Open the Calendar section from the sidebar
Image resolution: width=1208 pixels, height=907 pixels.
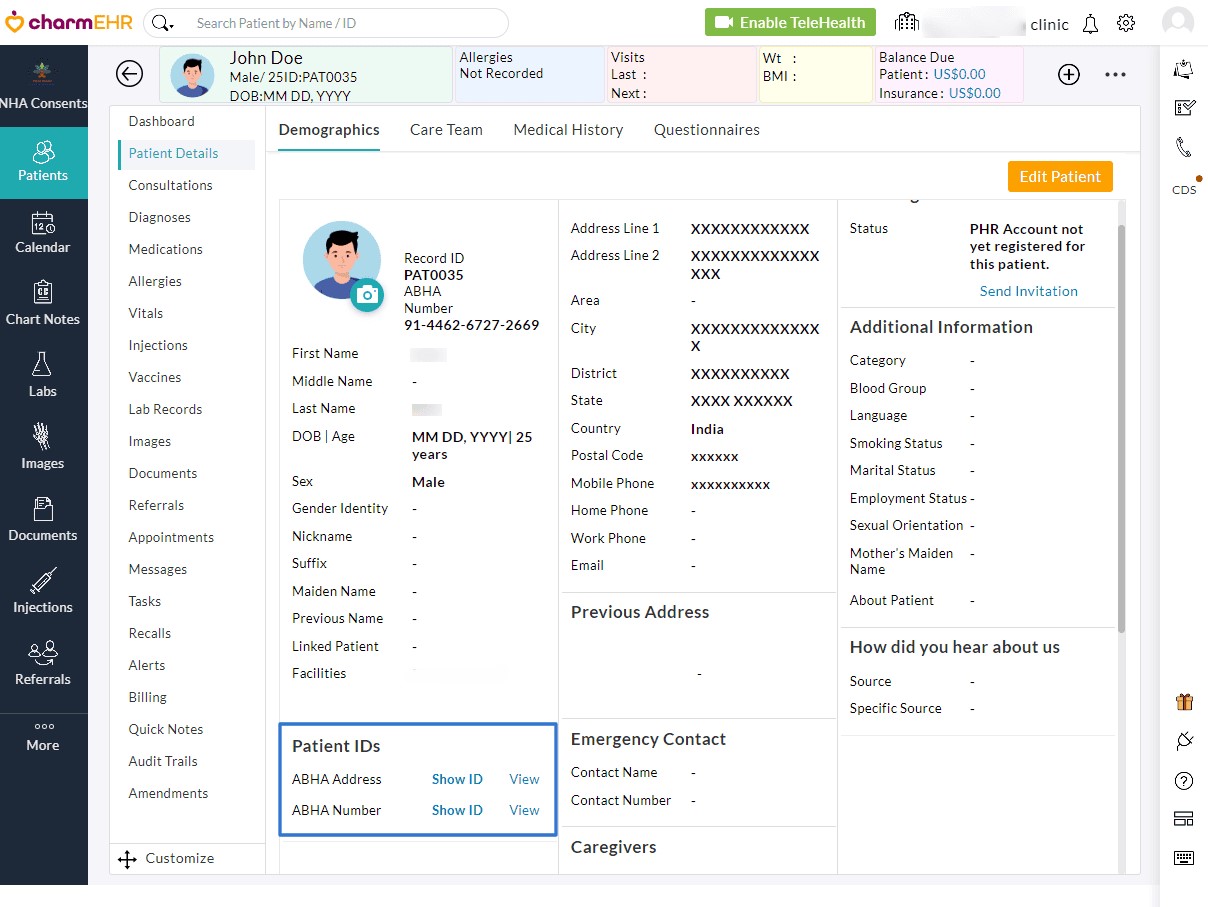[43, 233]
